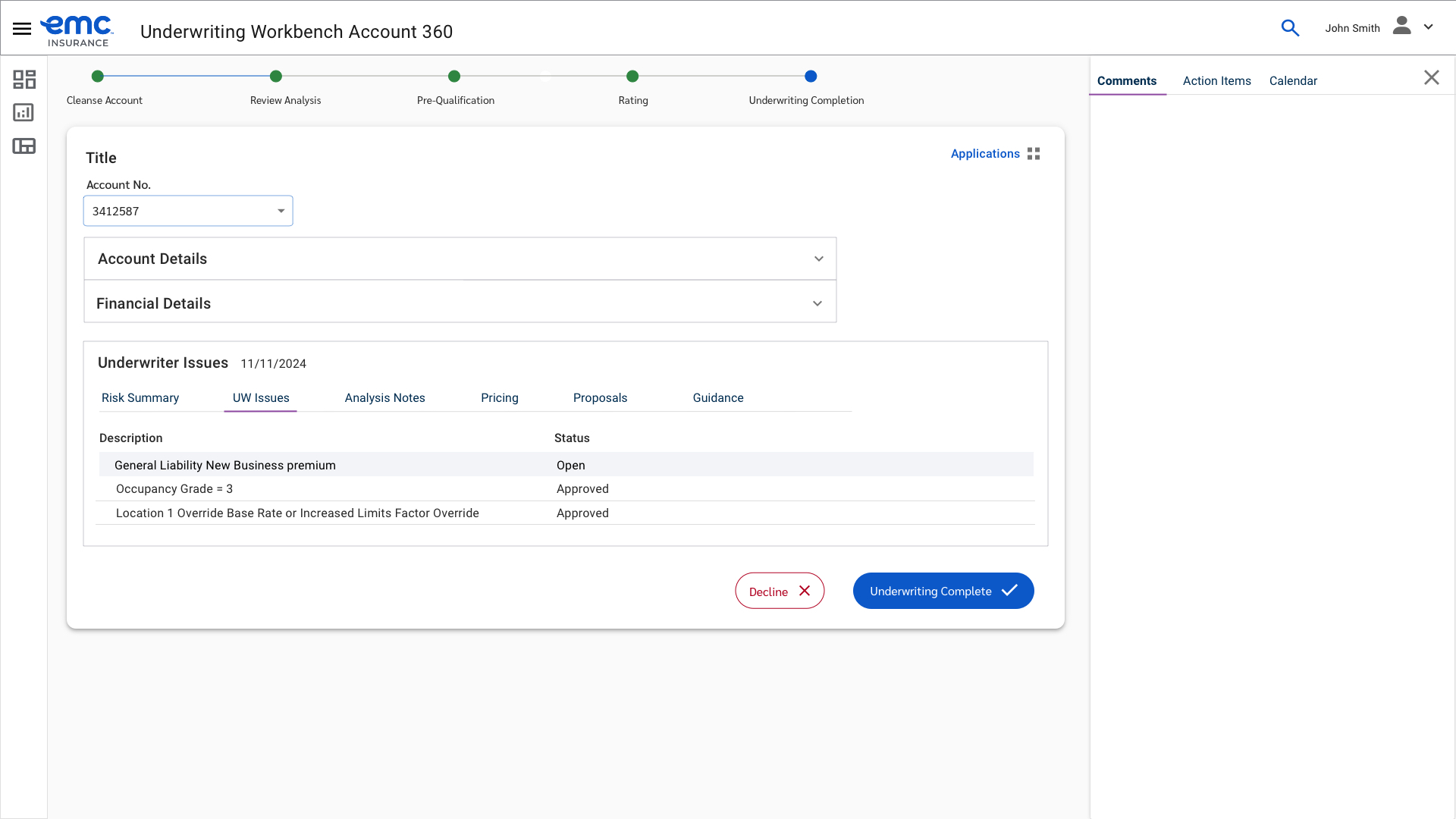Switch to the Analysis Notes tab
Screen dimensions: 1456x819
click(x=384, y=398)
